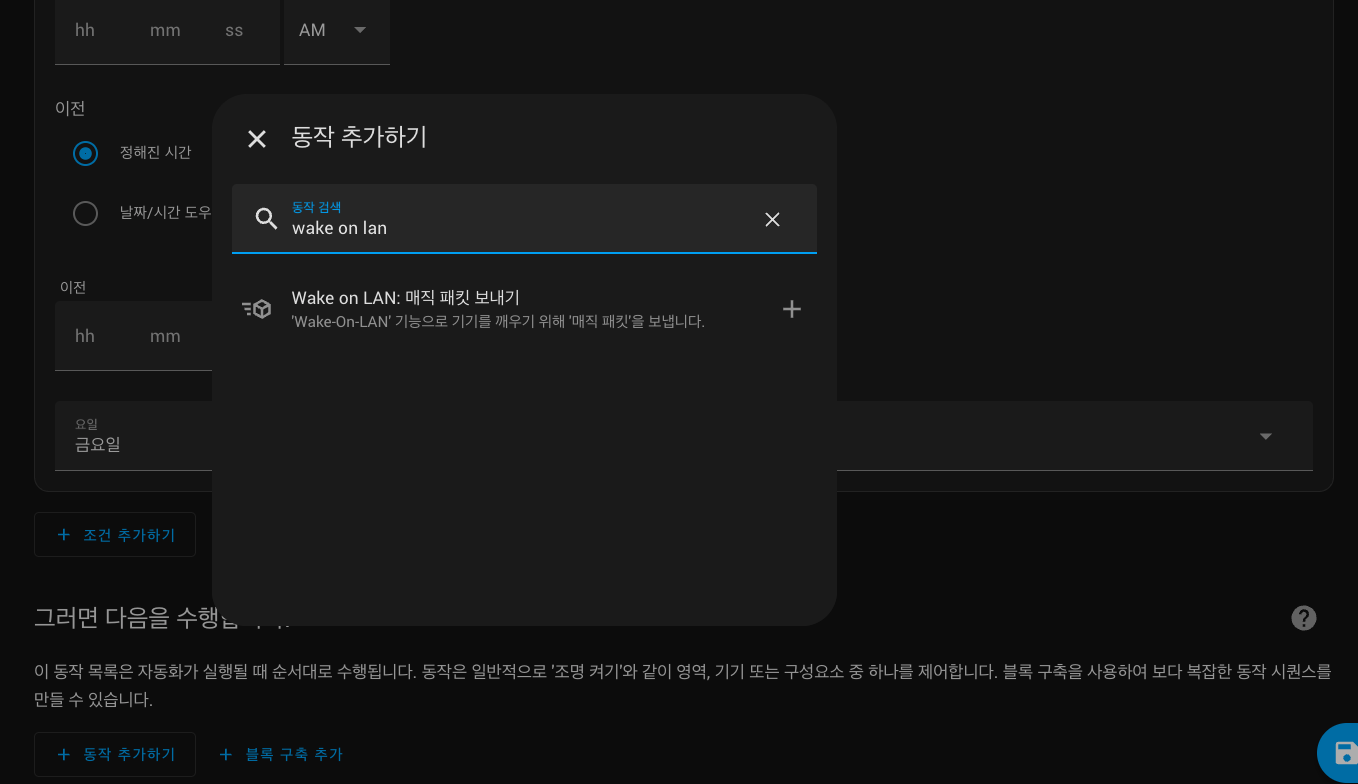Select the 정해진 시간 radio button
The image size is (1358, 784).
click(x=86, y=153)
